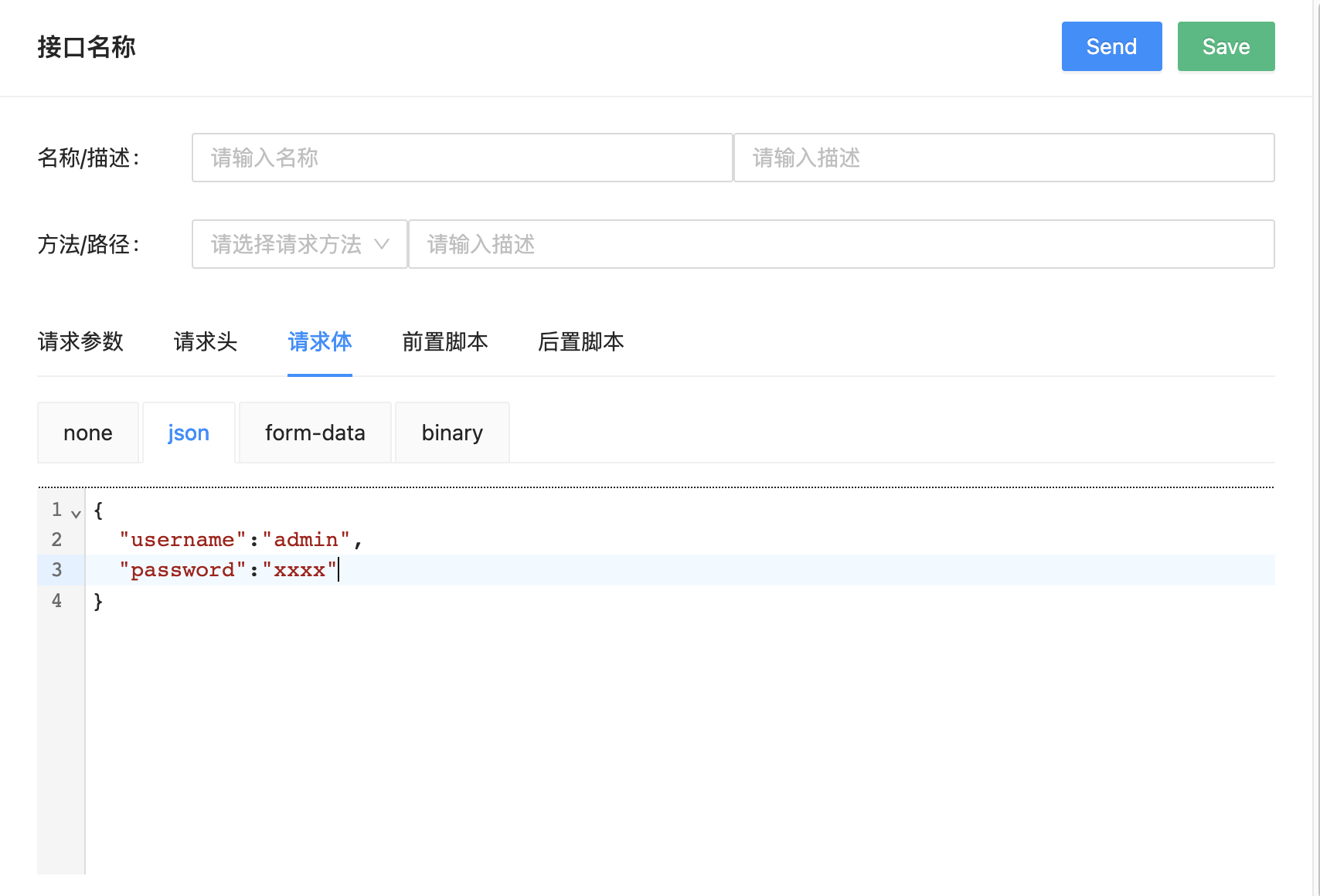Viewport: 1320px width, 896px height.
Task: Click the "xxxx" value on line 3
Action: pos(299,570)
